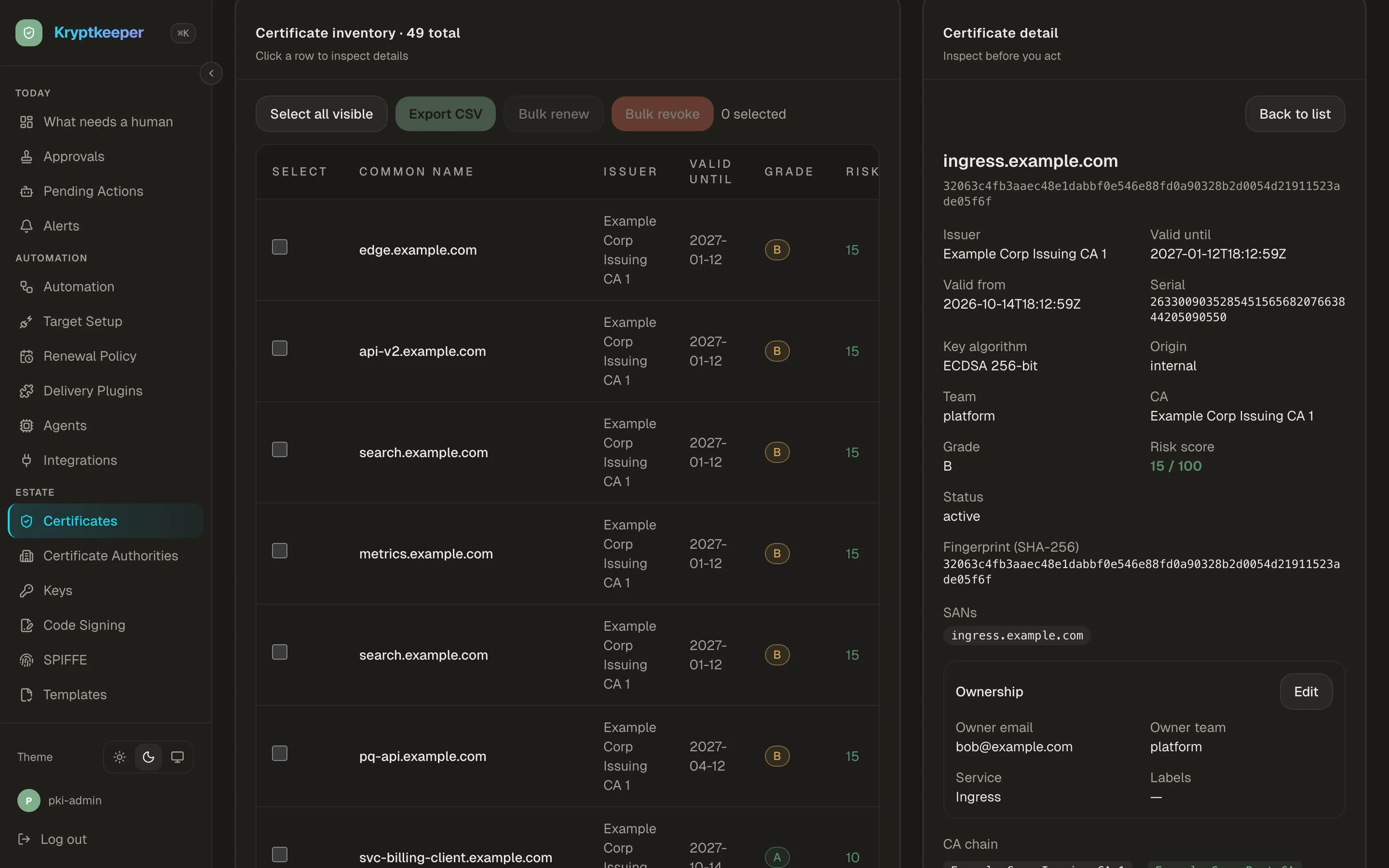Viewport: 1389px width, 868px height.
Task: Collapse the sidebar with the chevron button
Action: pyautogui.click(x=211, y=73)
